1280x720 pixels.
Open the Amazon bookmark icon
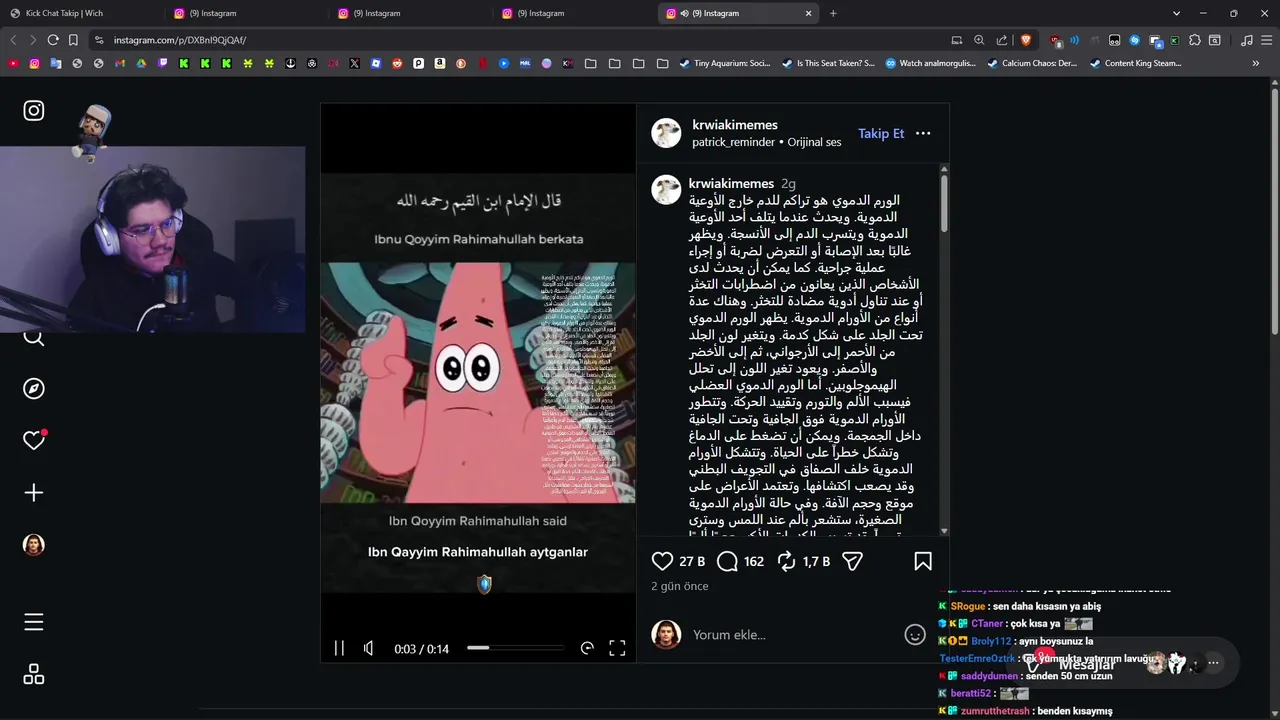click(x=439, y=63)
